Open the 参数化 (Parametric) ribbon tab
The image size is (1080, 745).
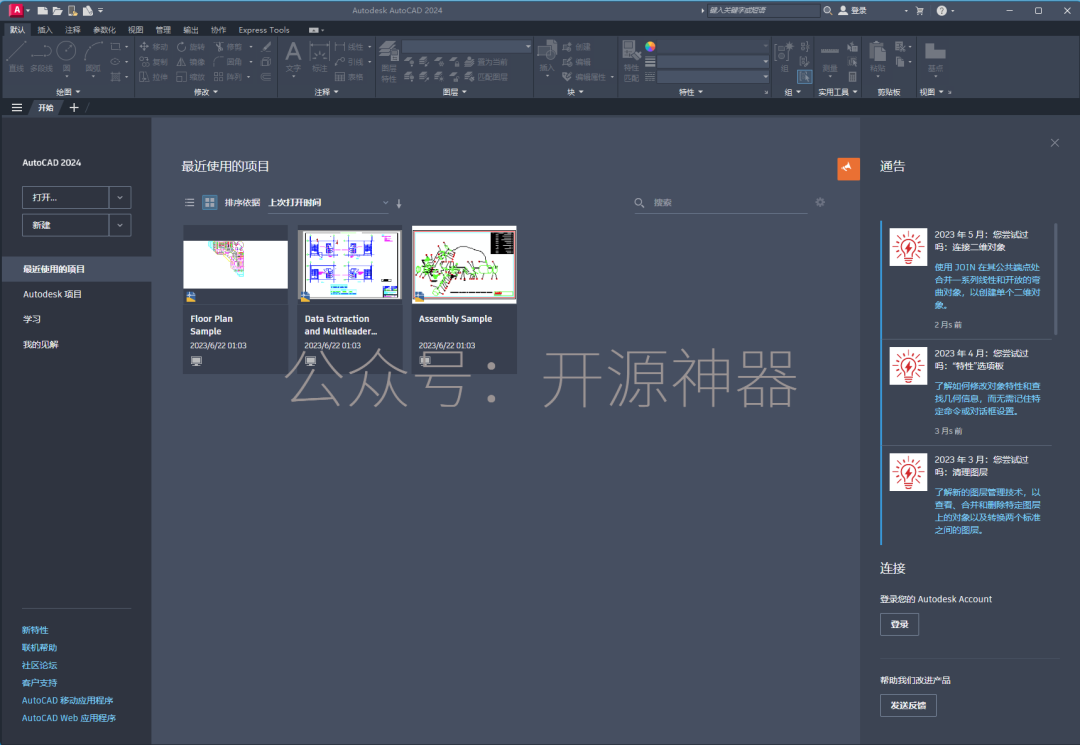105,30
